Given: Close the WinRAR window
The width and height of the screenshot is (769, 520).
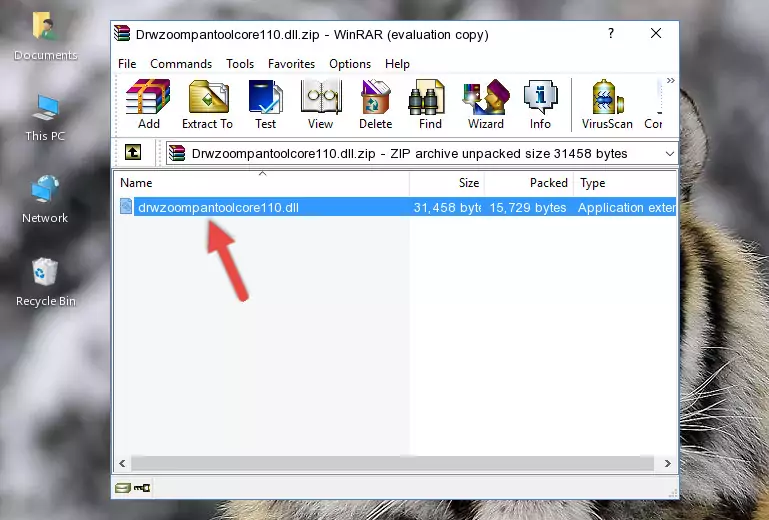Looking at the screenshot, I should (x=656, y=33).
